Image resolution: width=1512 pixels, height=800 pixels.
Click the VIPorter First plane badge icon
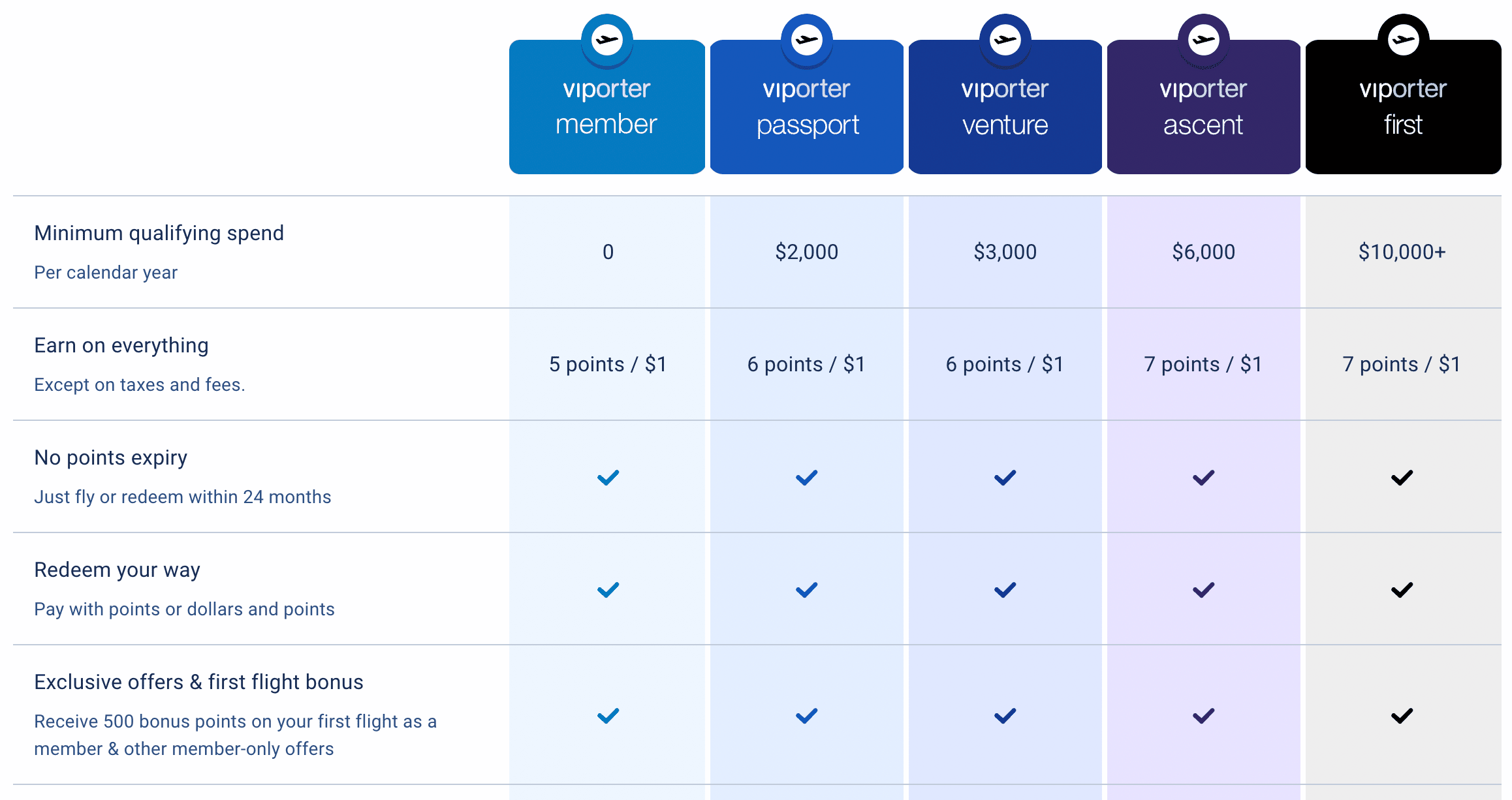coord(1403,40)
